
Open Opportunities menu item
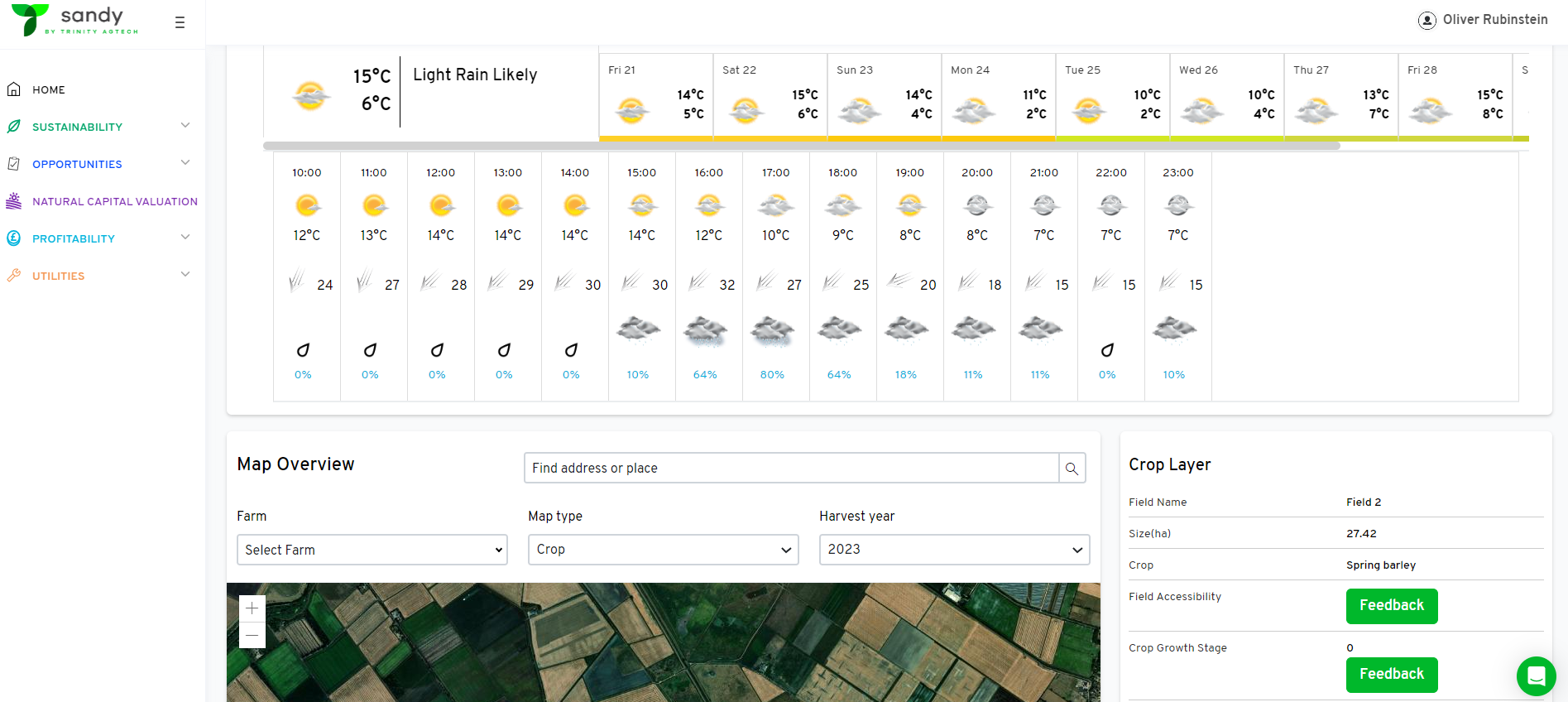[x=77, y=164]
